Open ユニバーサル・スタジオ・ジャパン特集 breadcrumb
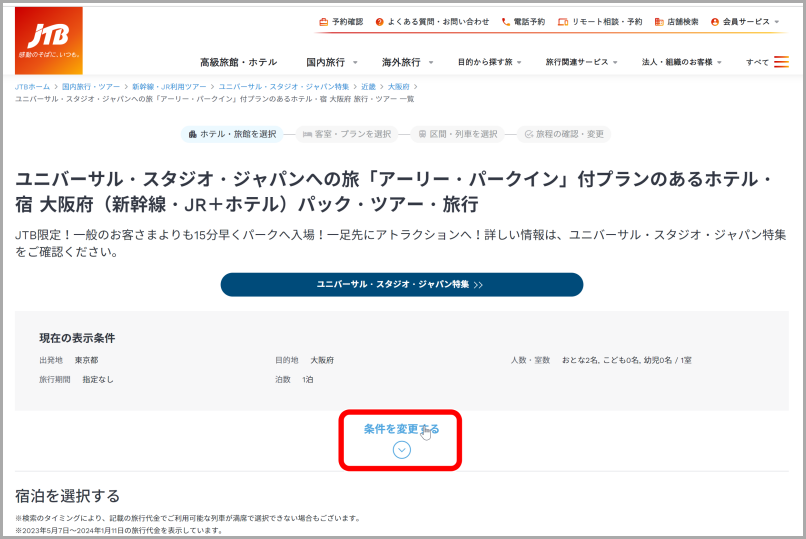Viewport: 806px width, 539px height. pyautogui.click(x=284, y=86)
